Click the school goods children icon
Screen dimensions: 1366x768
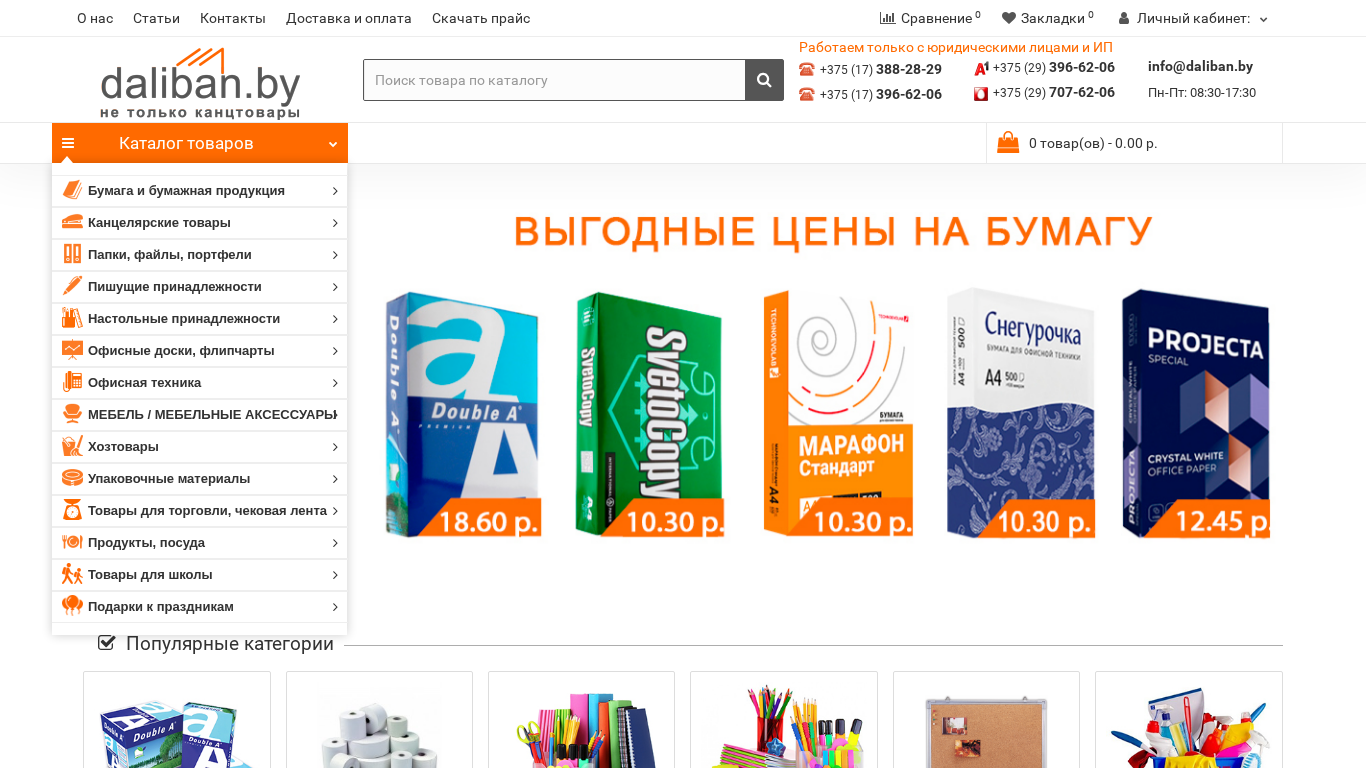72,574
